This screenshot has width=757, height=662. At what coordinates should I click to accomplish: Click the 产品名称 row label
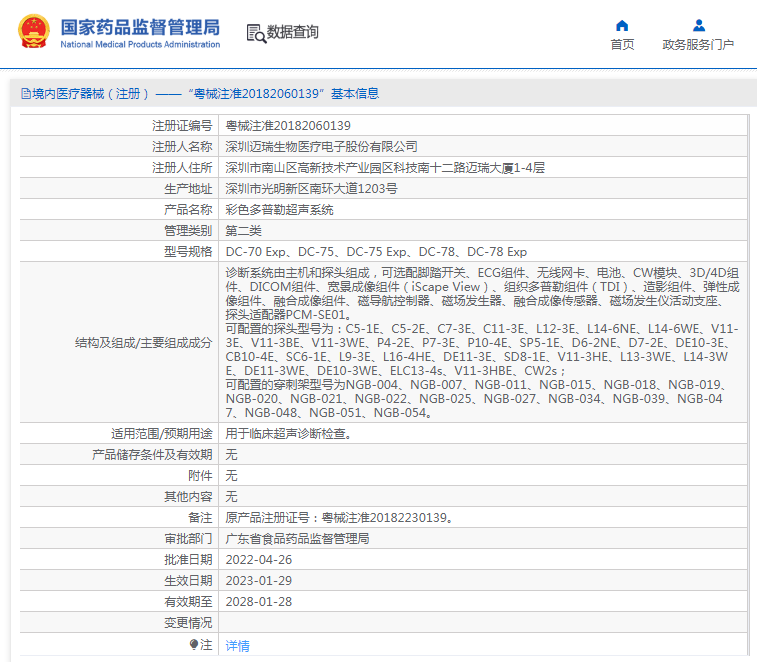(x=188, y=210)
